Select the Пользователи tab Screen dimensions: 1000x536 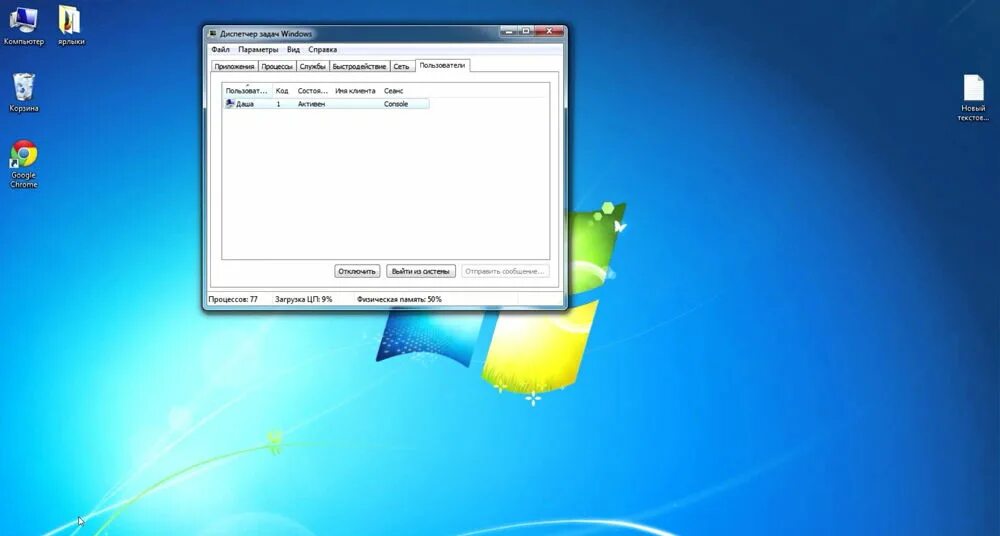tap(443, 65)
